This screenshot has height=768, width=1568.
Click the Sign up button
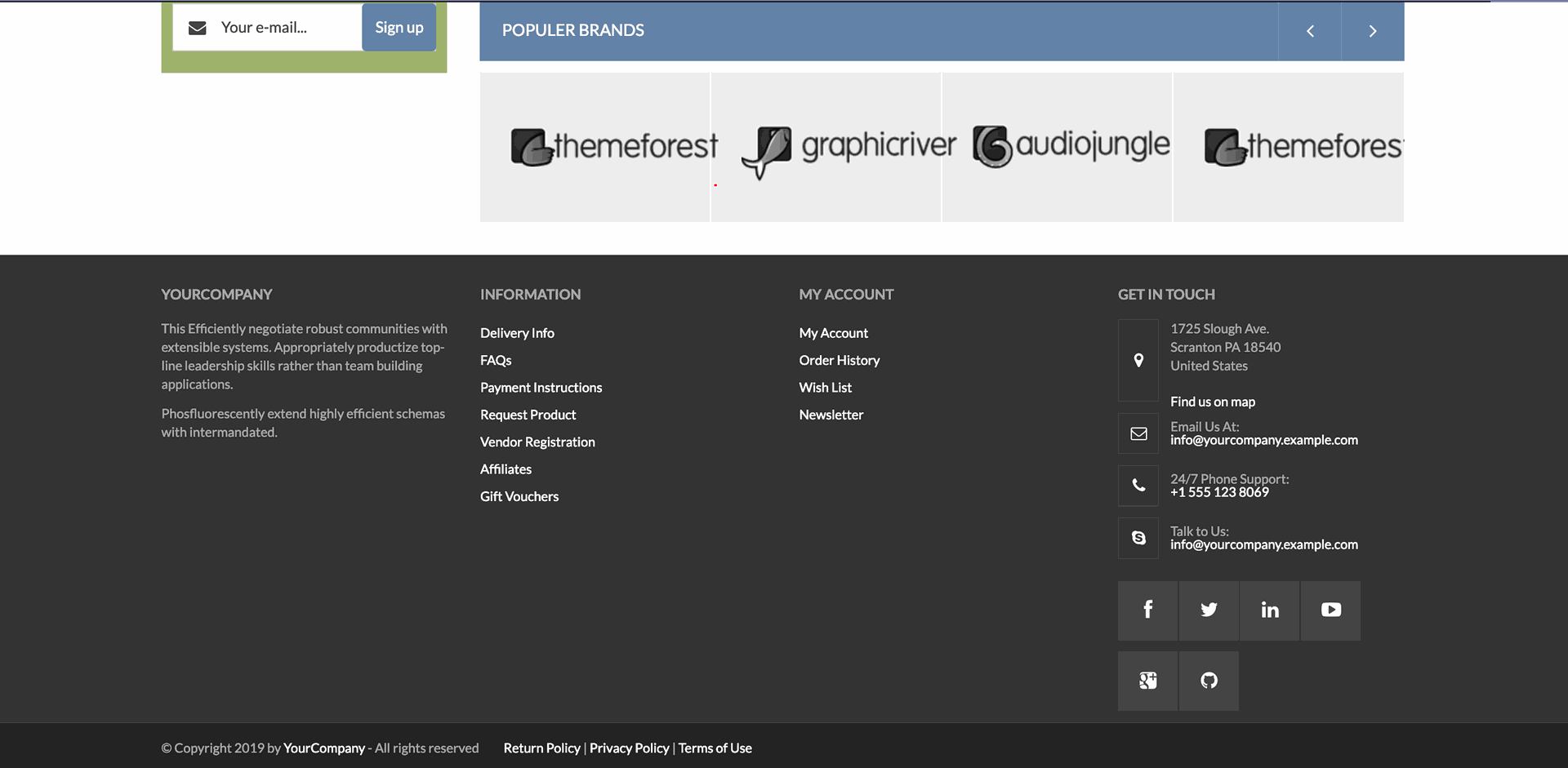tap(399, 27)
